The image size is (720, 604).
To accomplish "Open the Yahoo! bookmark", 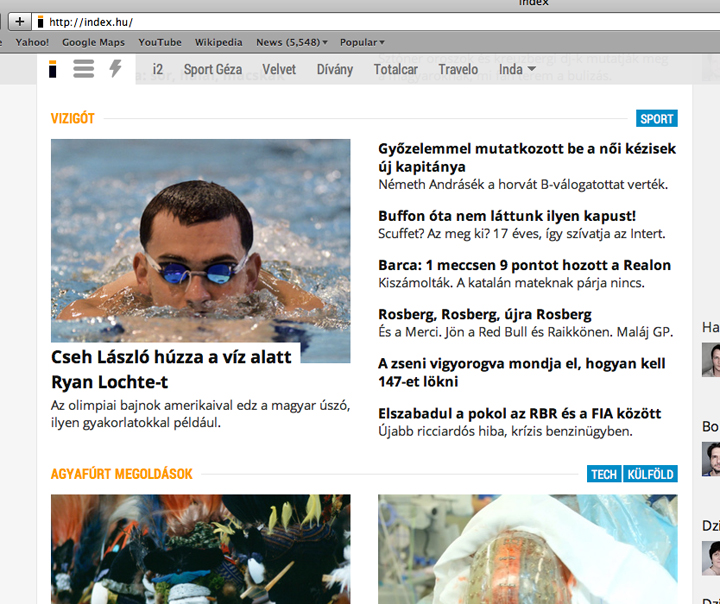I will pyautogui.click(x=32, y=42).
